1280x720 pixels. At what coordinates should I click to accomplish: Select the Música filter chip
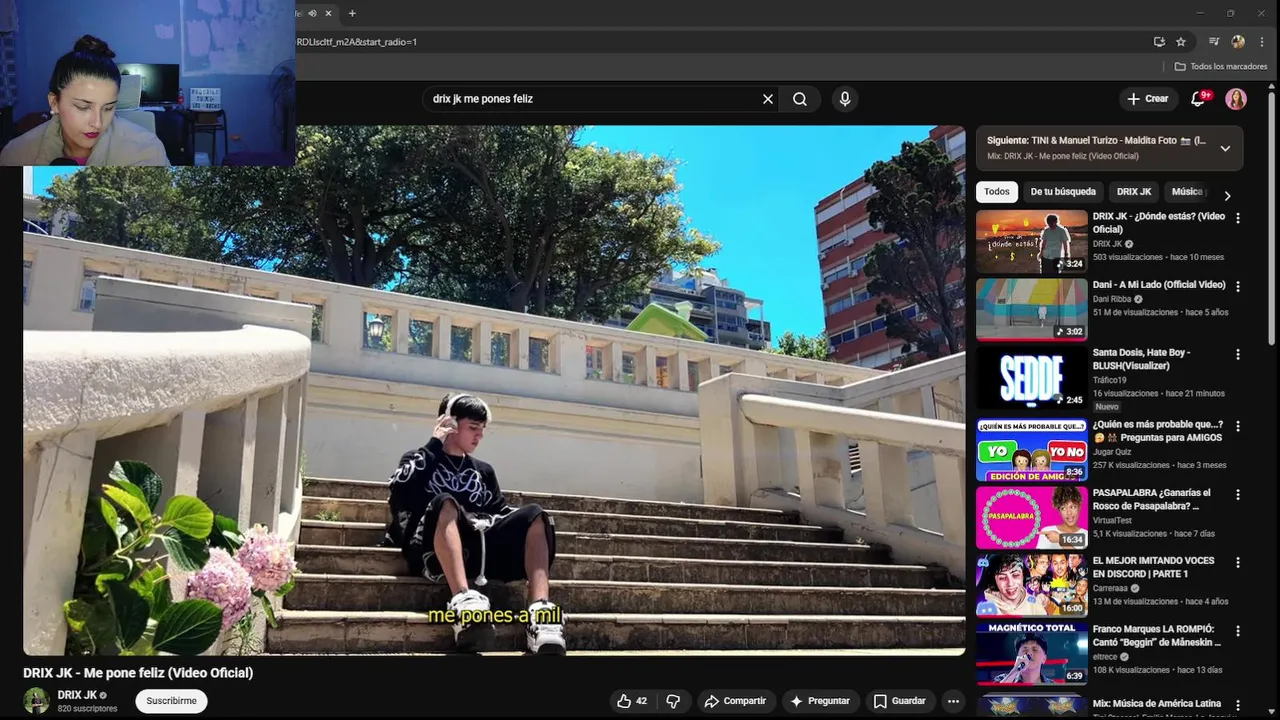click(x=1186, y=192)
